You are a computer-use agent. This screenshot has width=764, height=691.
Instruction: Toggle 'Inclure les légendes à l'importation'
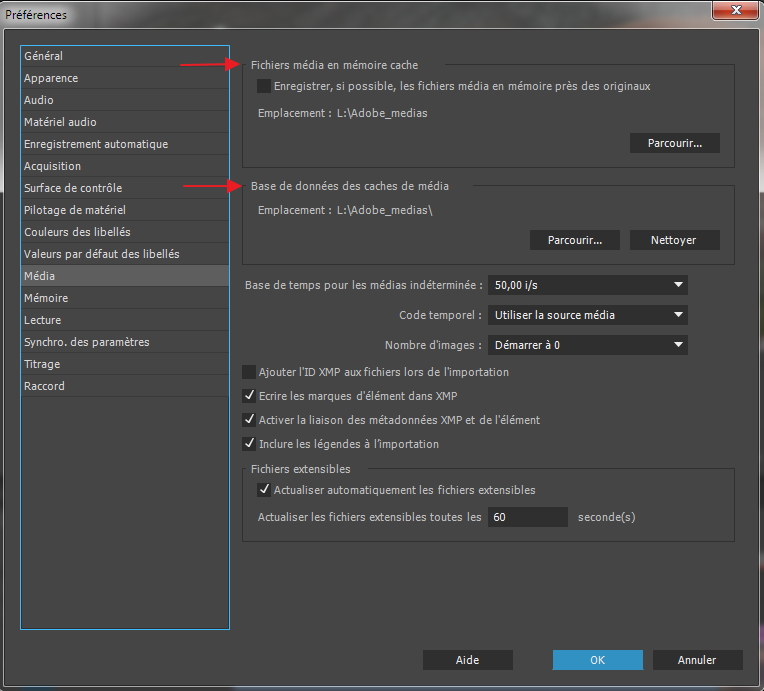pos(250,444)
